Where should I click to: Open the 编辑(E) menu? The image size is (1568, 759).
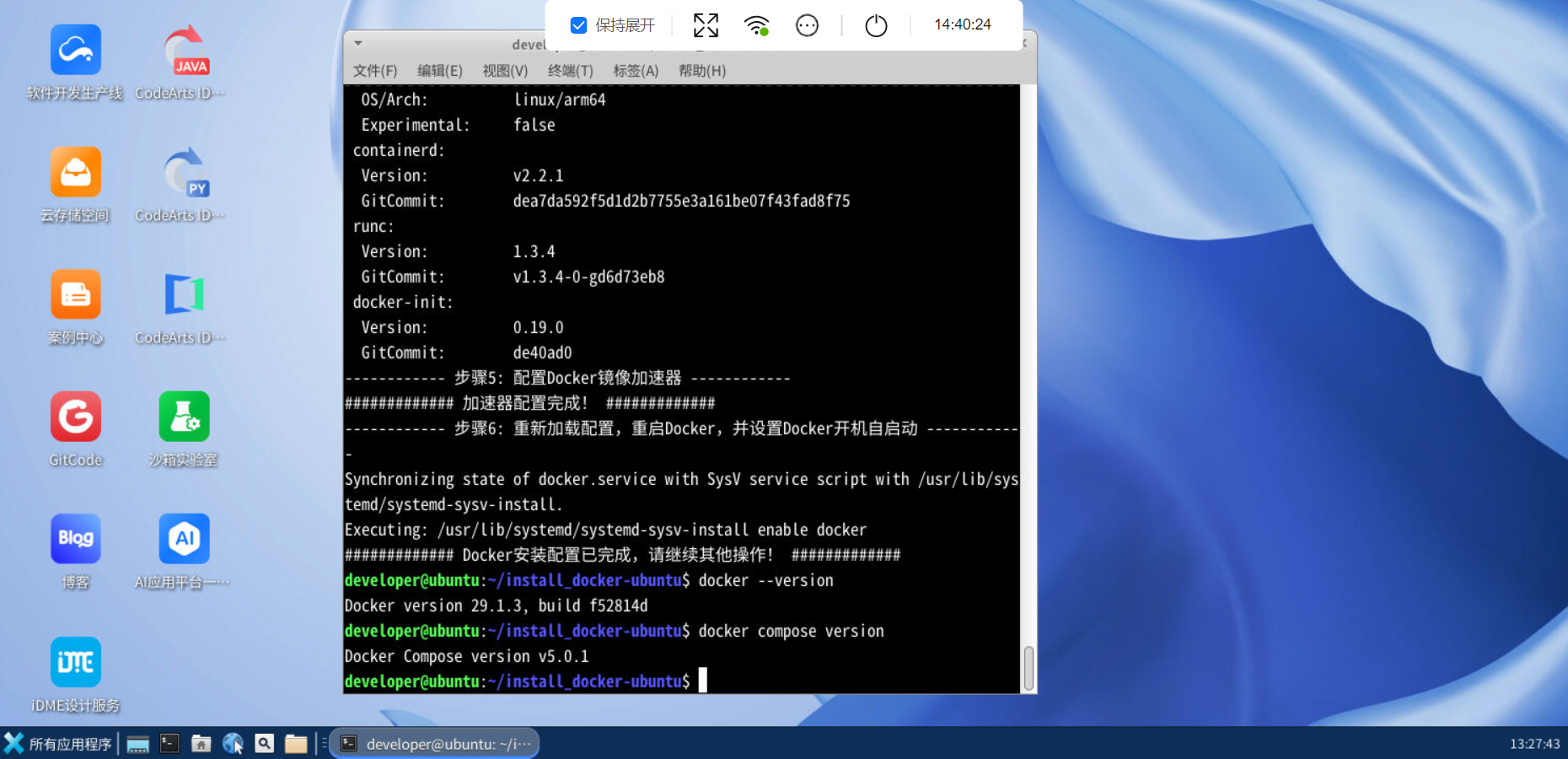440,71
